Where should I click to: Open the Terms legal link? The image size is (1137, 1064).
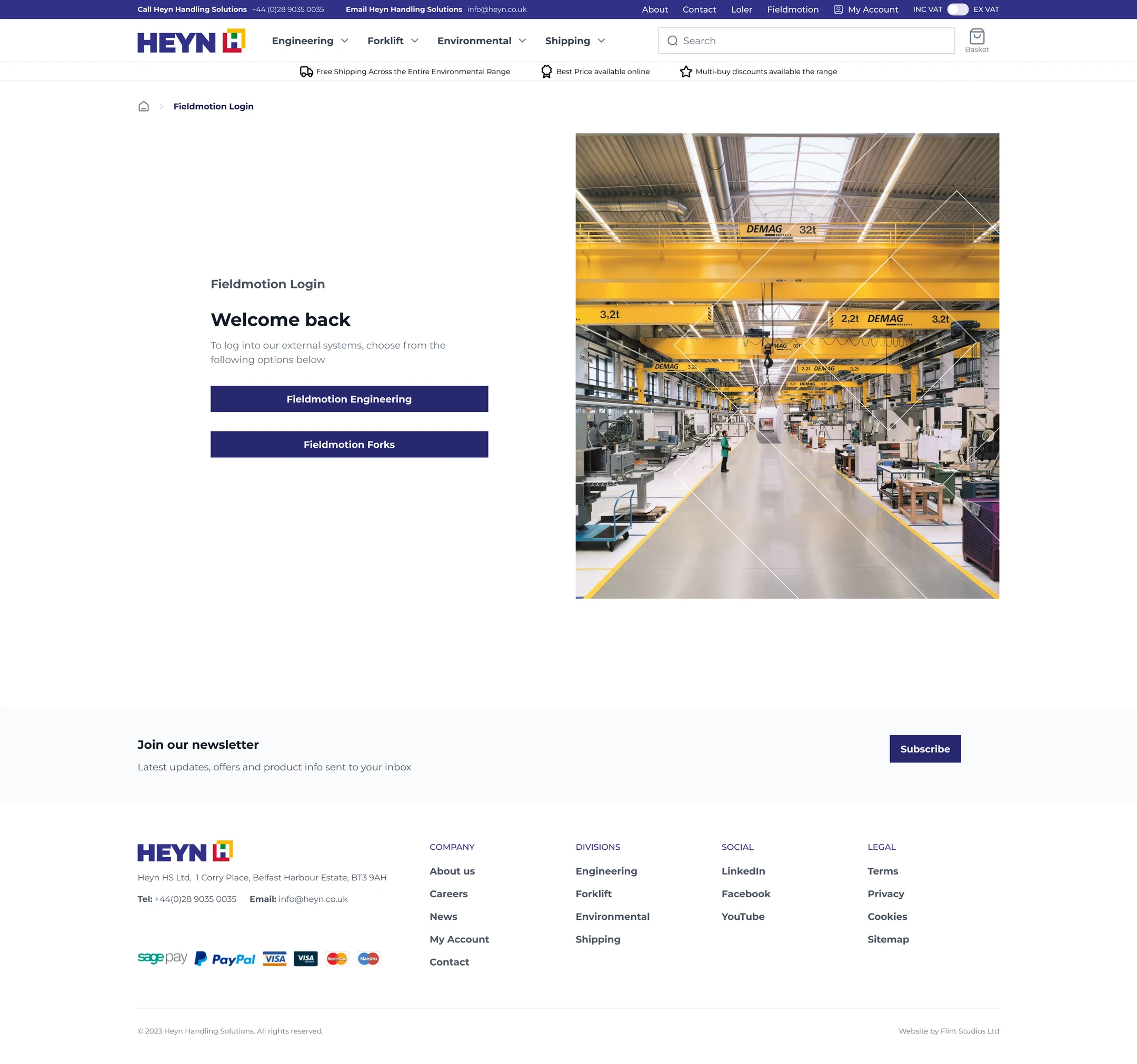882,871
